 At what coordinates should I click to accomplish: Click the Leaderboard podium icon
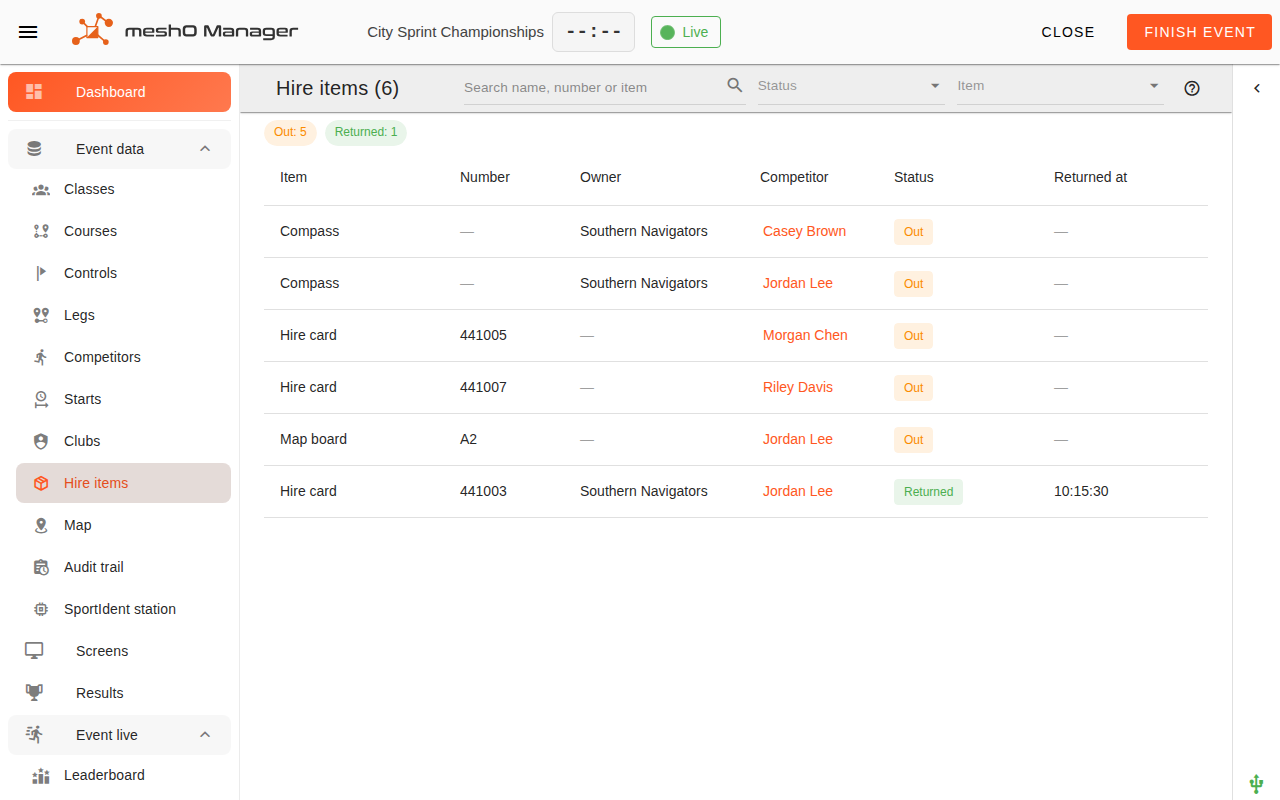(x=41, y=776)
